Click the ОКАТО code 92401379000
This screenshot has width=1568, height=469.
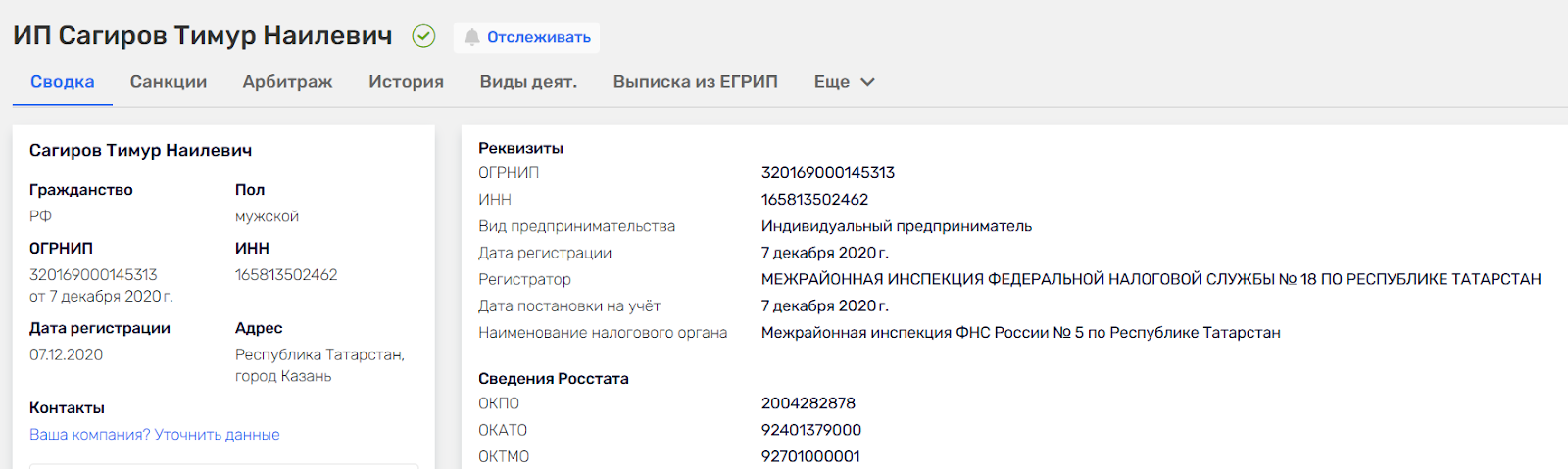point(811,430)
